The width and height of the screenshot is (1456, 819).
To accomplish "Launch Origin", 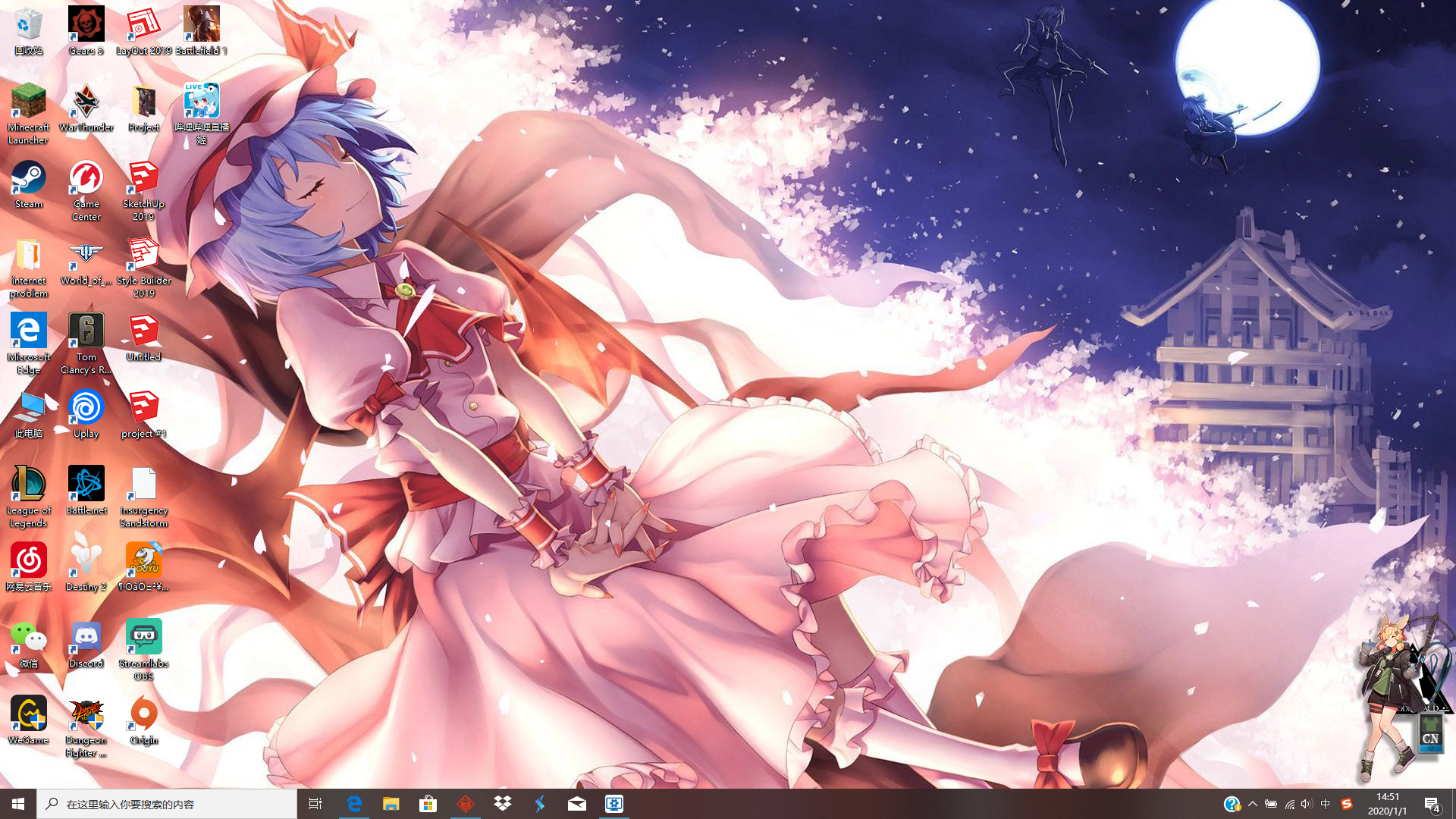I will (143, 713).
